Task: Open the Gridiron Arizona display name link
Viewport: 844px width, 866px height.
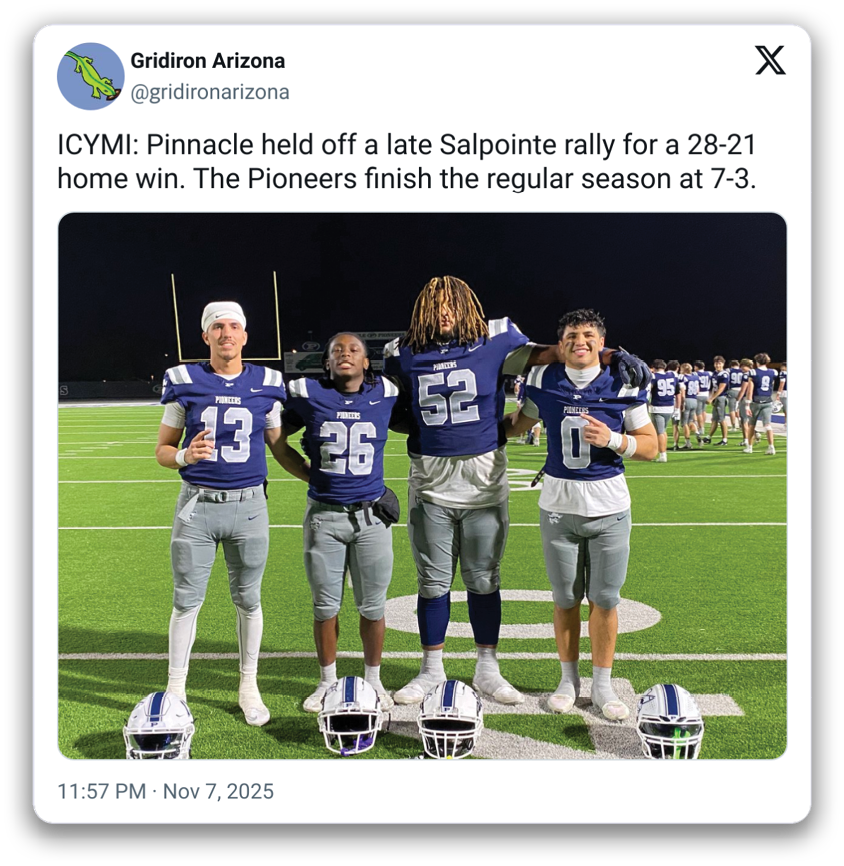Action: tap(208, 61)
